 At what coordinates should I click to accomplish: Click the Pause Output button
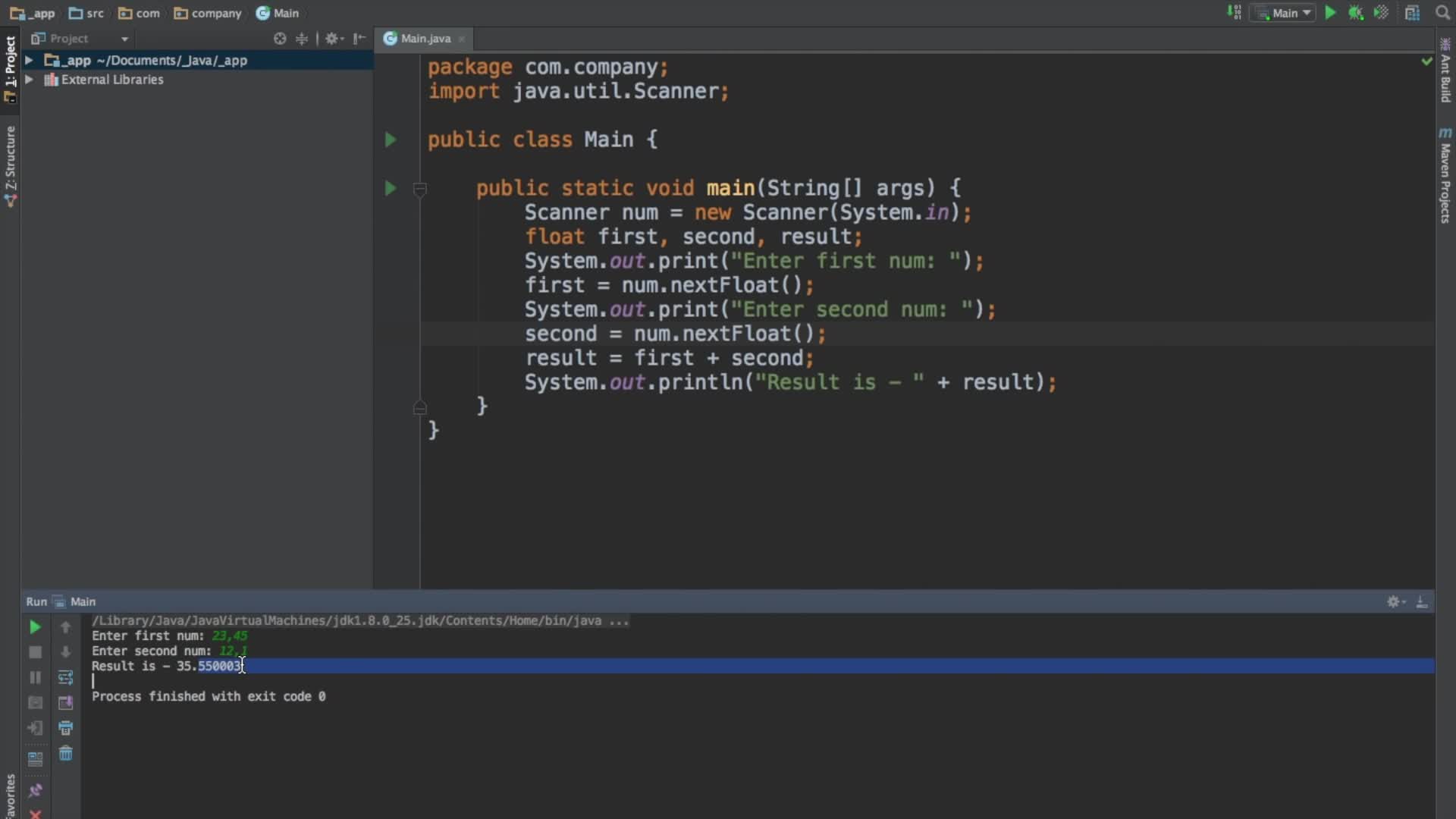35,677
